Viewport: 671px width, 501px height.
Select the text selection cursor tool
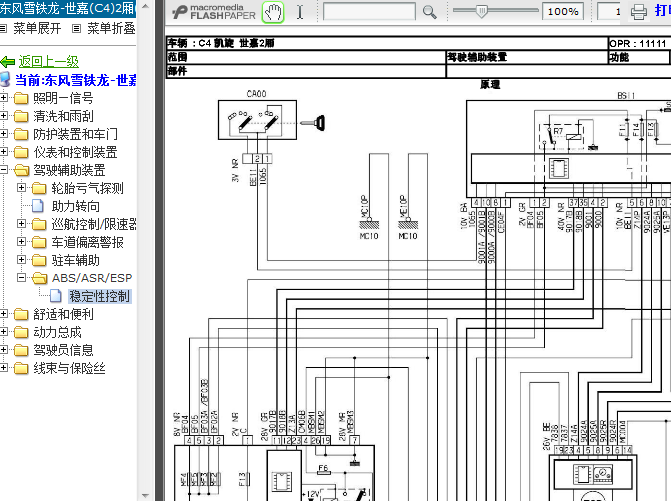pyautogui.click(x=300, y=12)
